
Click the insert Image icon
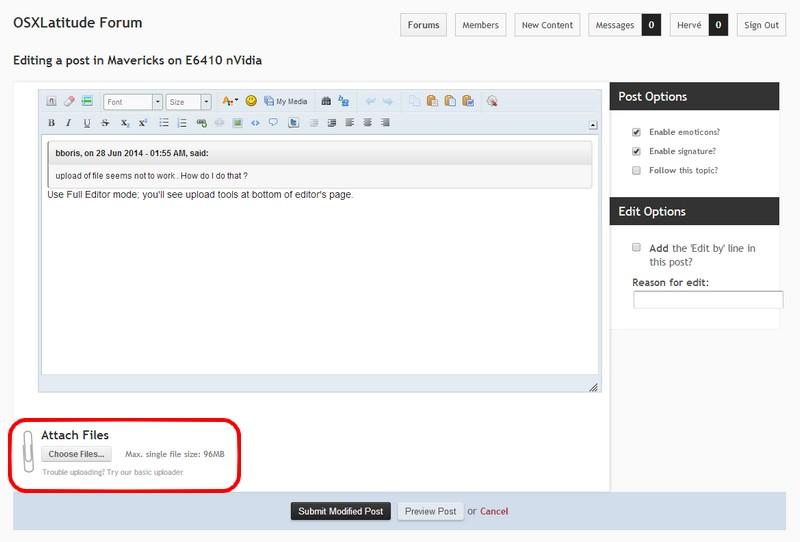pos(237,122)
